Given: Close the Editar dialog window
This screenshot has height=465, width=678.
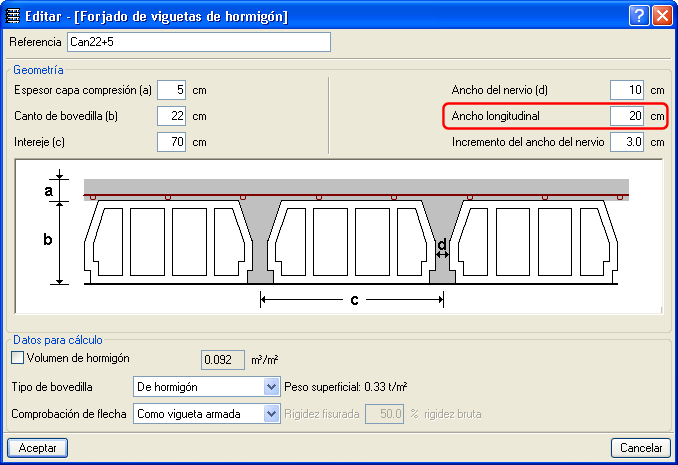Looking at the screenshot, I should point(661,15).
